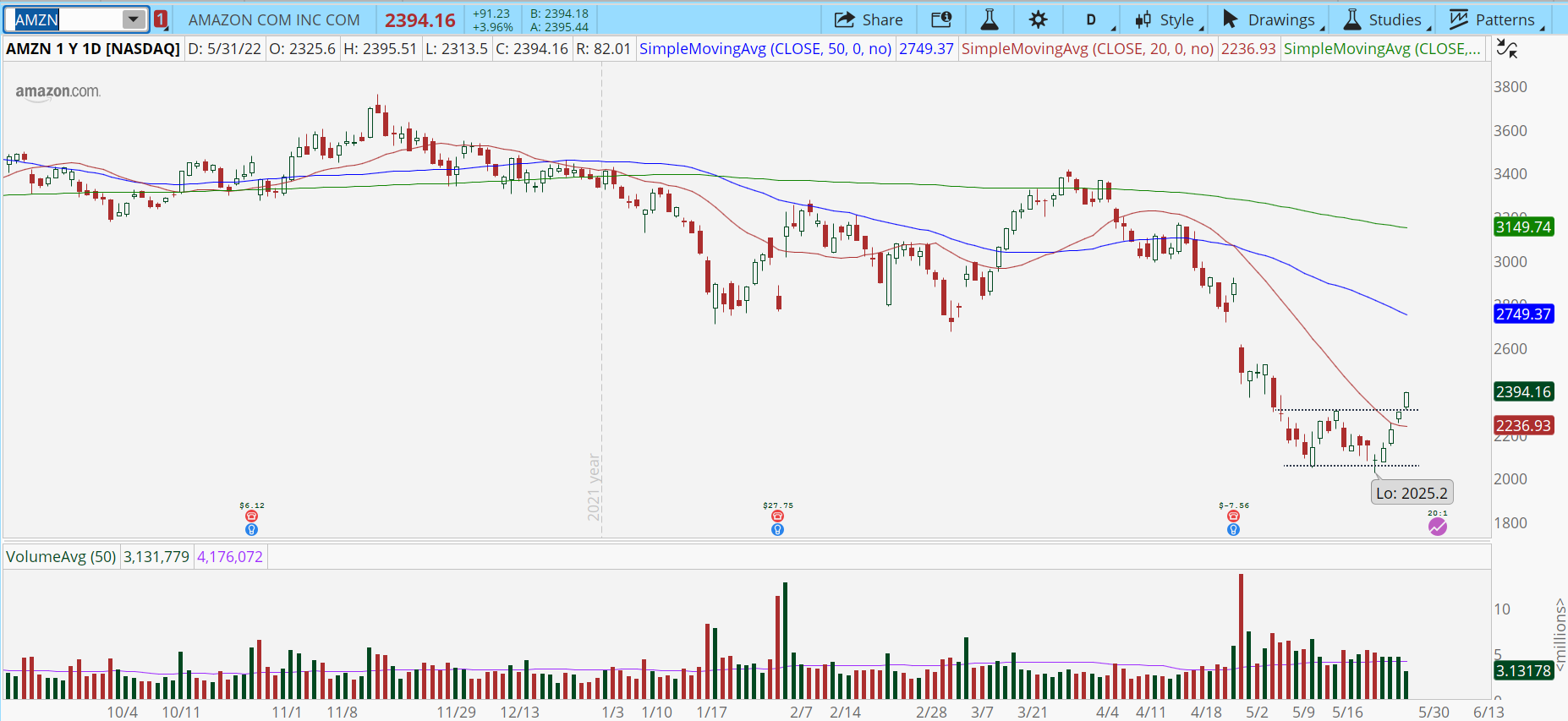Click the crossed-arrows icon right of the study labels
This screenshot has width=1568, height=721.
1506,49
